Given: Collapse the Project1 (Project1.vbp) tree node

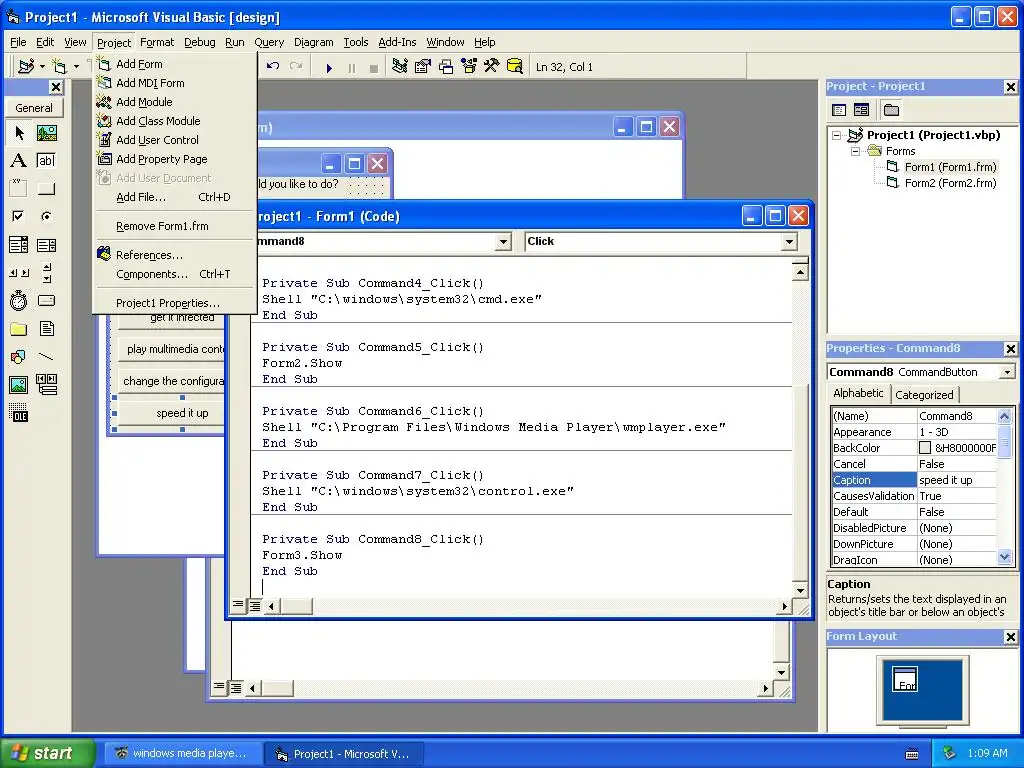Looking at the screenshot, I should coord(837,135).
